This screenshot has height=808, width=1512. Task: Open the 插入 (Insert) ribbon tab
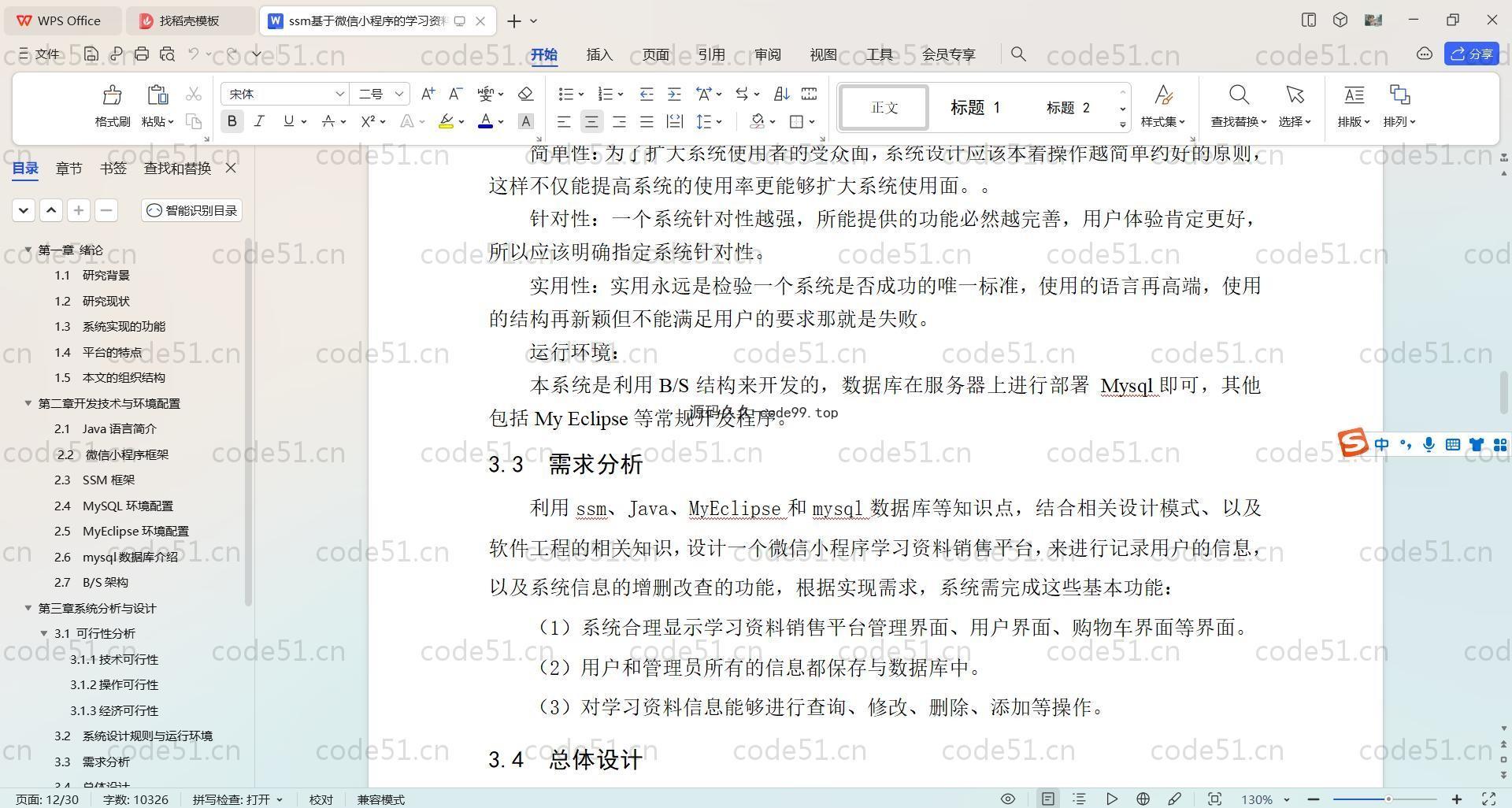[x=599, y=54]
